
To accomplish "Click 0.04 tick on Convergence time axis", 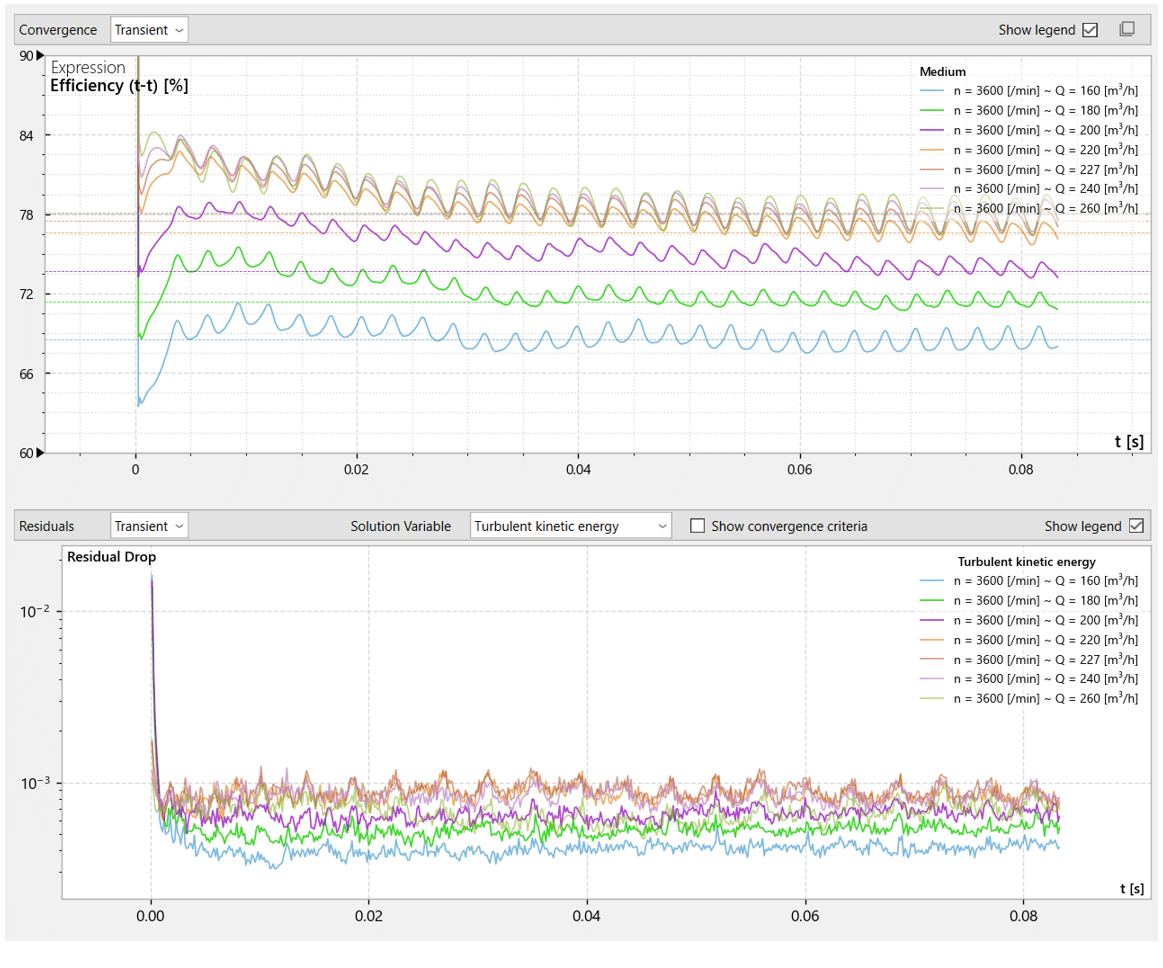I will pos(579,470).
